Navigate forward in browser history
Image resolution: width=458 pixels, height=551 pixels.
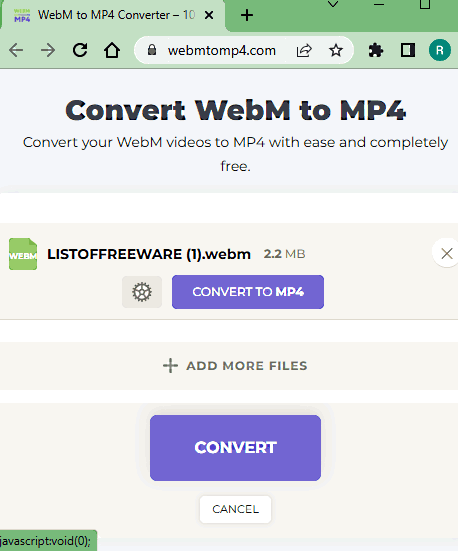point(48,50)
